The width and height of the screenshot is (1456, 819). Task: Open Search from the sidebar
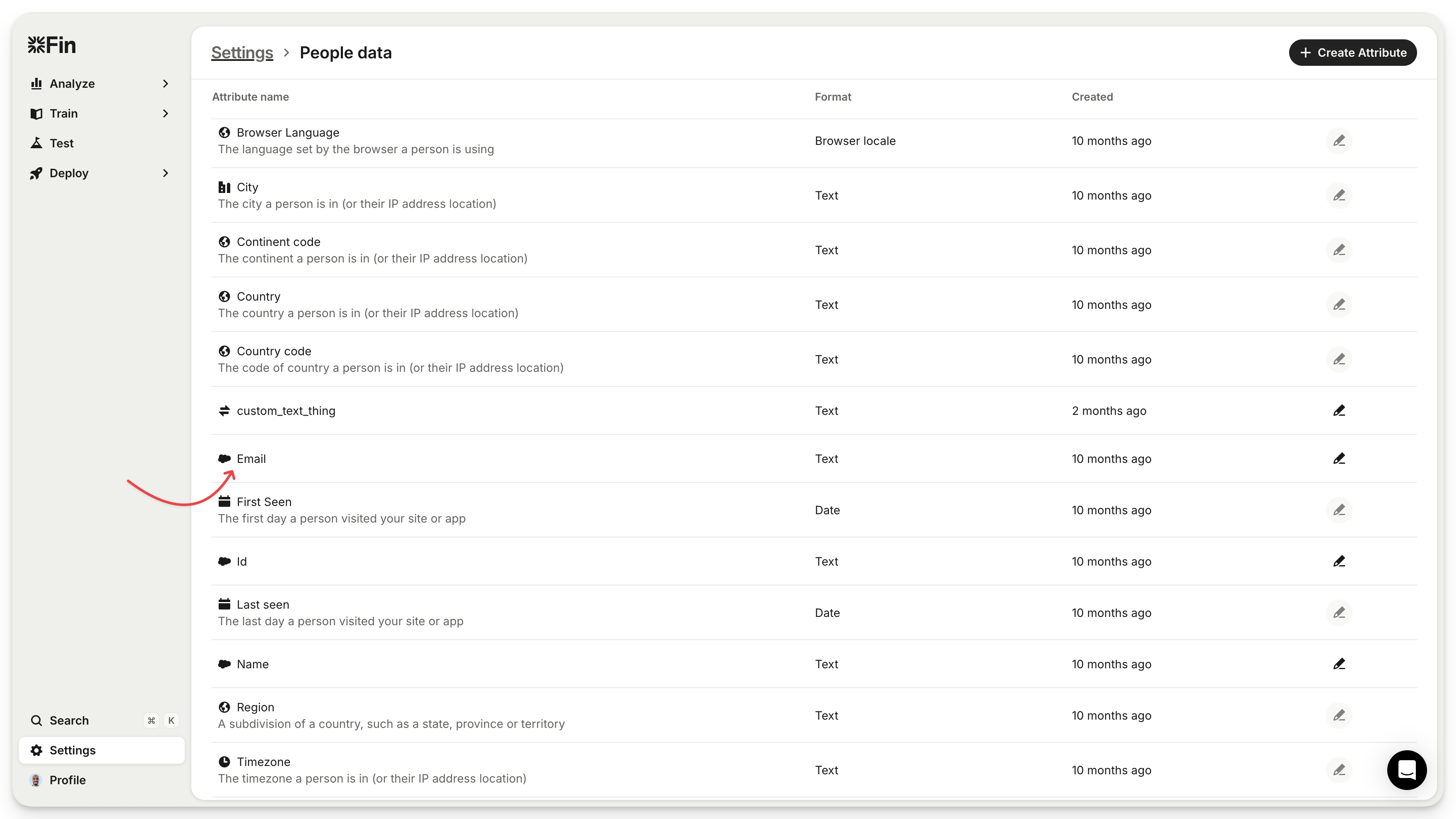point(69,720)
